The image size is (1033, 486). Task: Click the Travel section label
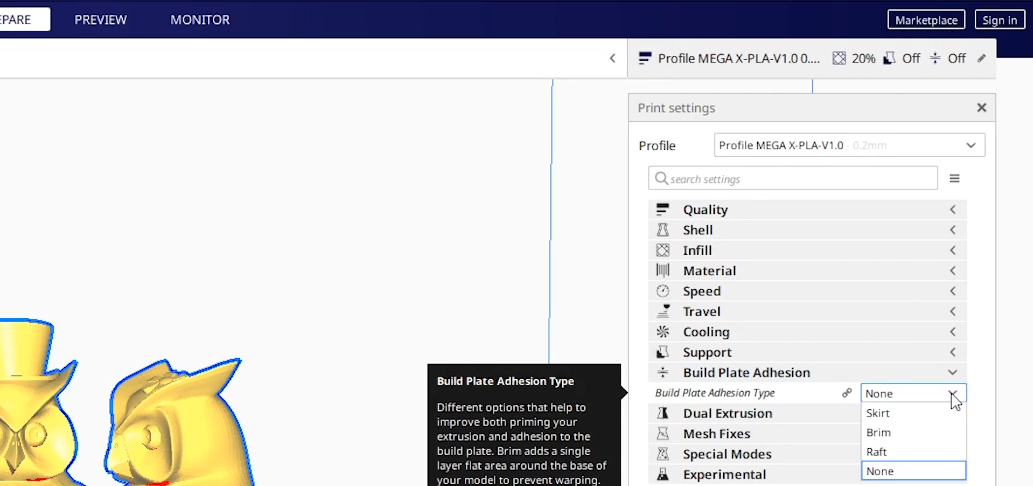click(702, 311)
